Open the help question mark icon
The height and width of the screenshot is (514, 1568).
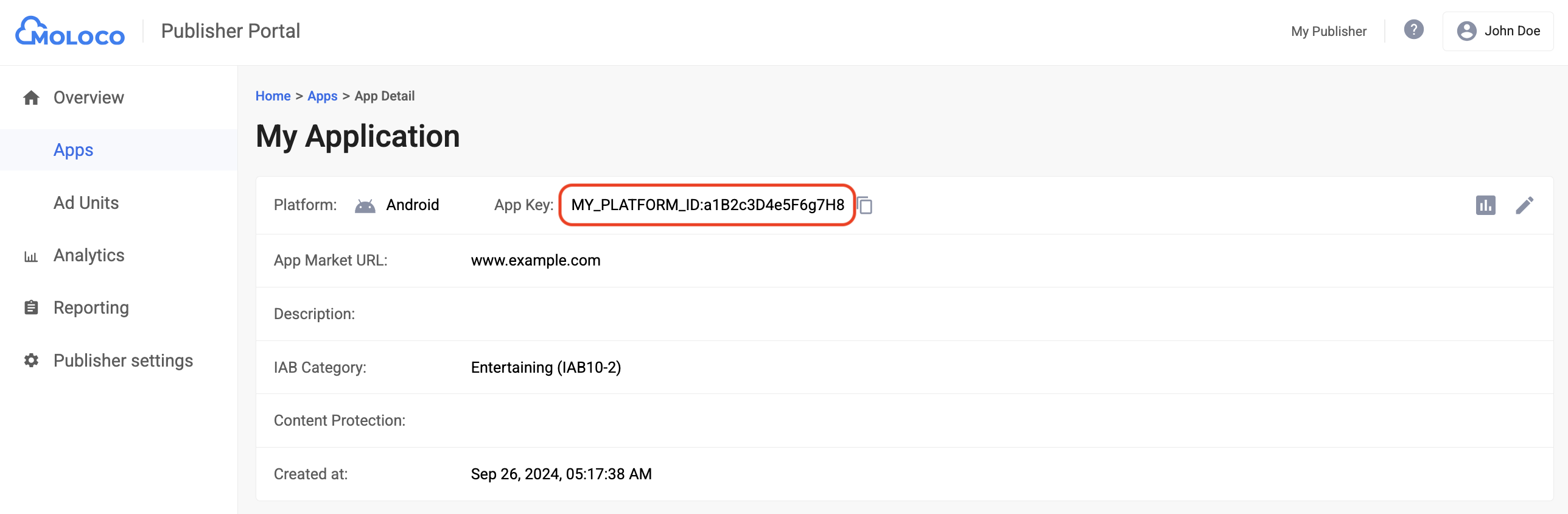(1413, 30)
